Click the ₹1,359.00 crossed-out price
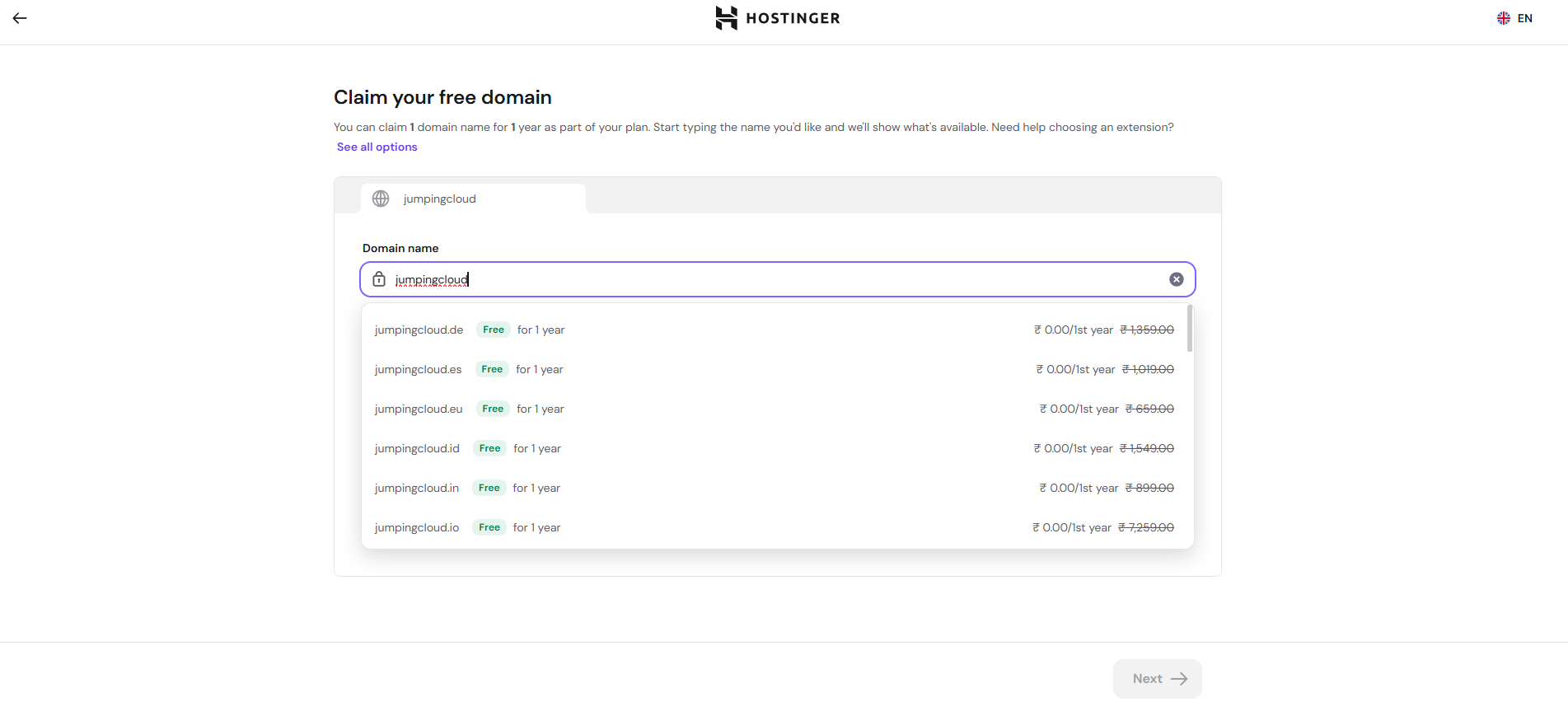Viewport: 1568px width, 711px height. tap(1147, 330)
